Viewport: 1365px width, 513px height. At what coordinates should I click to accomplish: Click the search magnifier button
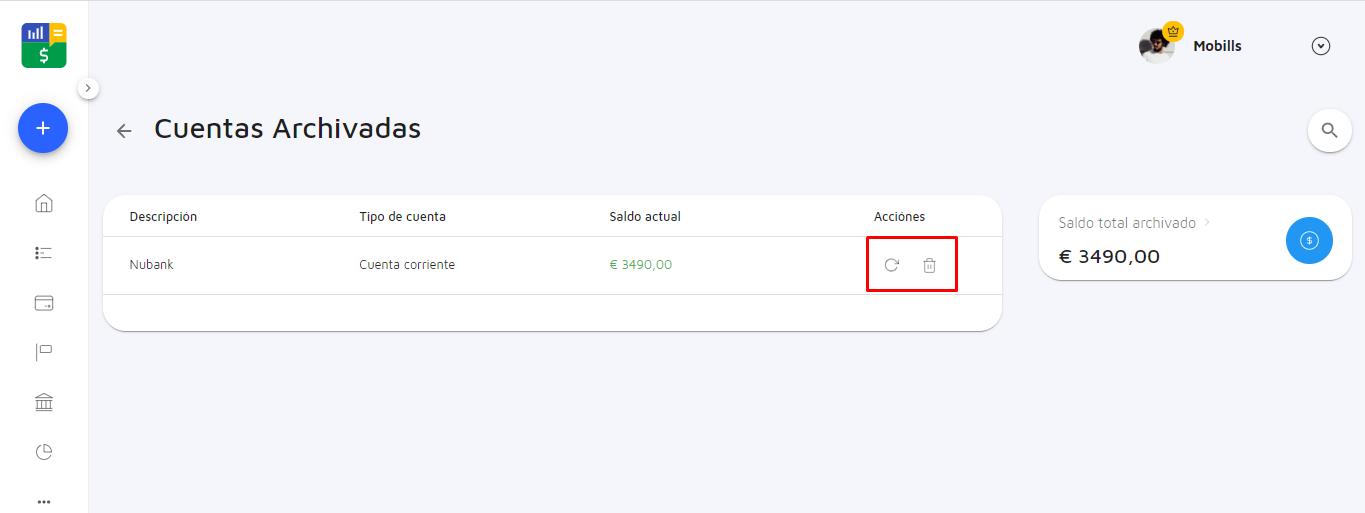[x=1329, y=130]
